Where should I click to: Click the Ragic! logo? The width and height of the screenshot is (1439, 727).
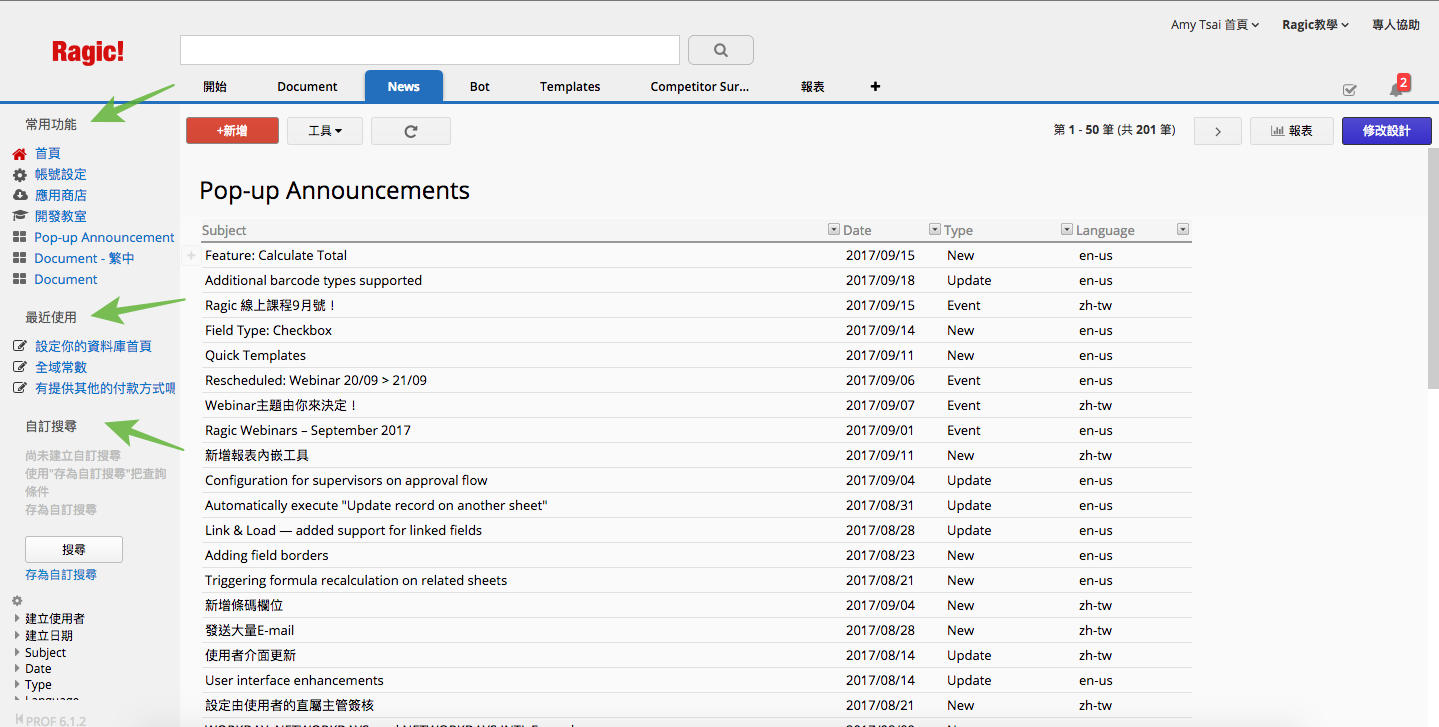pos(88,52)
